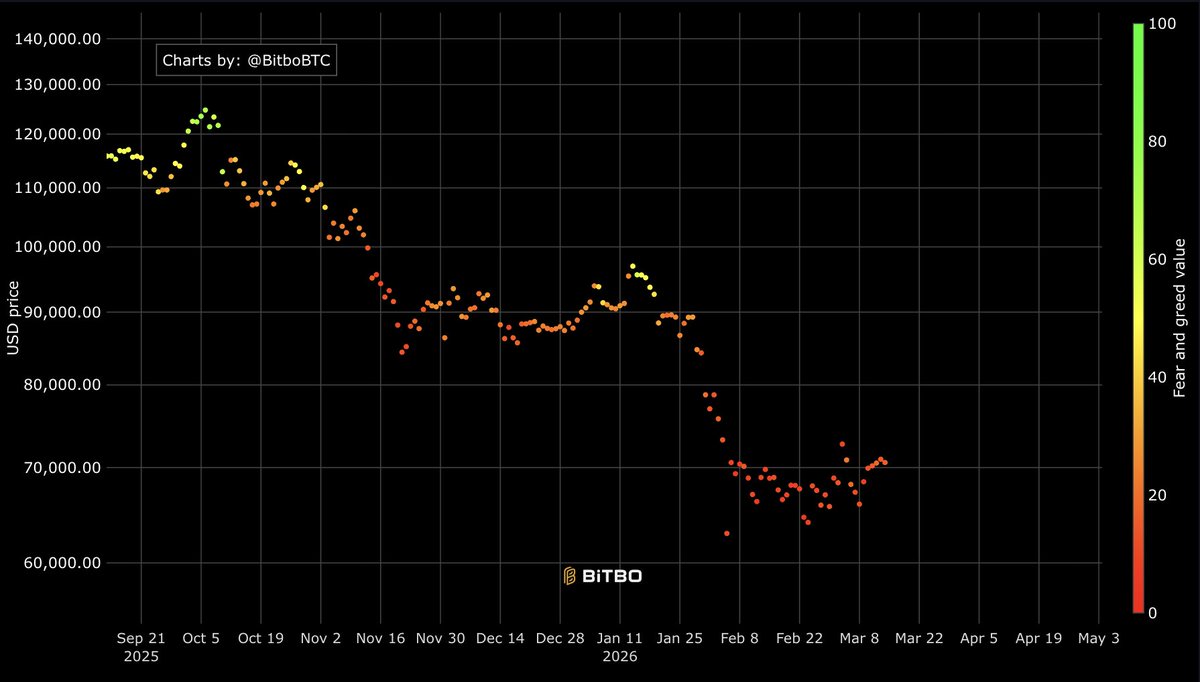This screenshot has width=1200, height=682.
Task: Click the "Sep 21" x-axis date label
Action: [141, 639]
